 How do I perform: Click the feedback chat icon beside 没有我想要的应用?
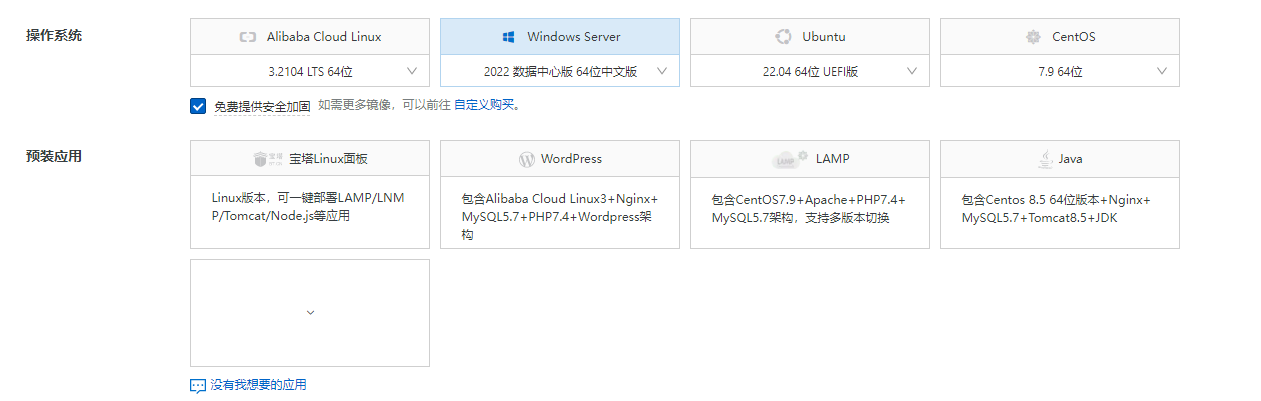click(x=198, y=385)
